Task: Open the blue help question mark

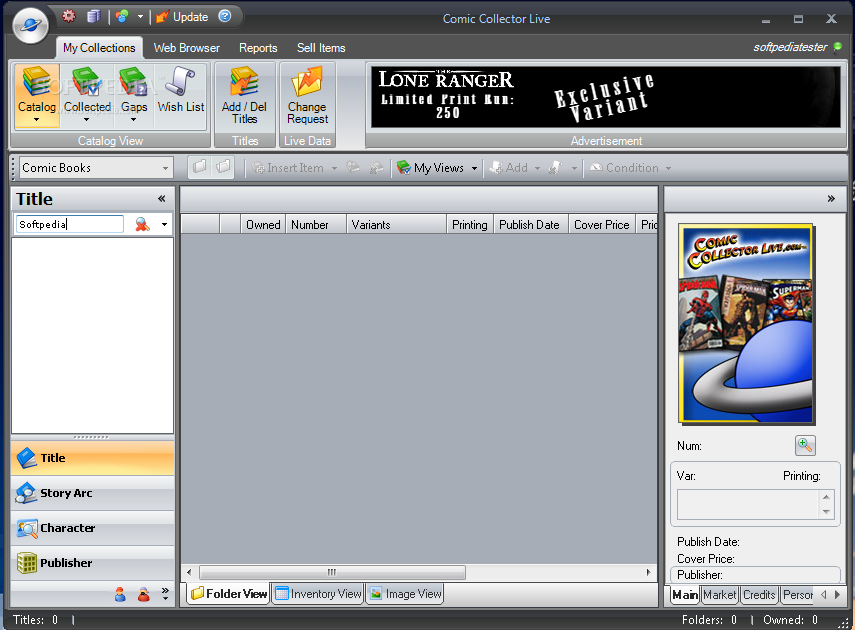Action: click(225, 16)
